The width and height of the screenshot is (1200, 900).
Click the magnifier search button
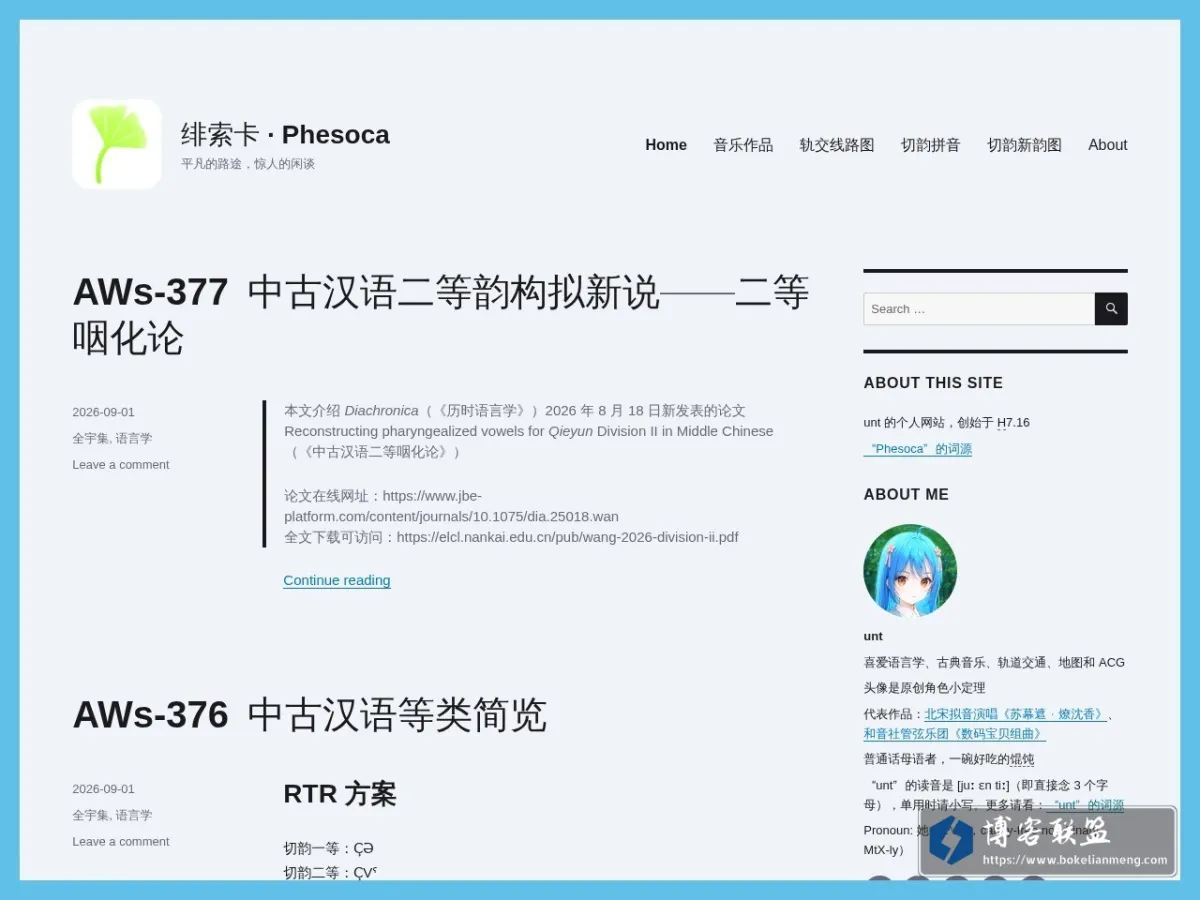click(x=1111, y=309)
